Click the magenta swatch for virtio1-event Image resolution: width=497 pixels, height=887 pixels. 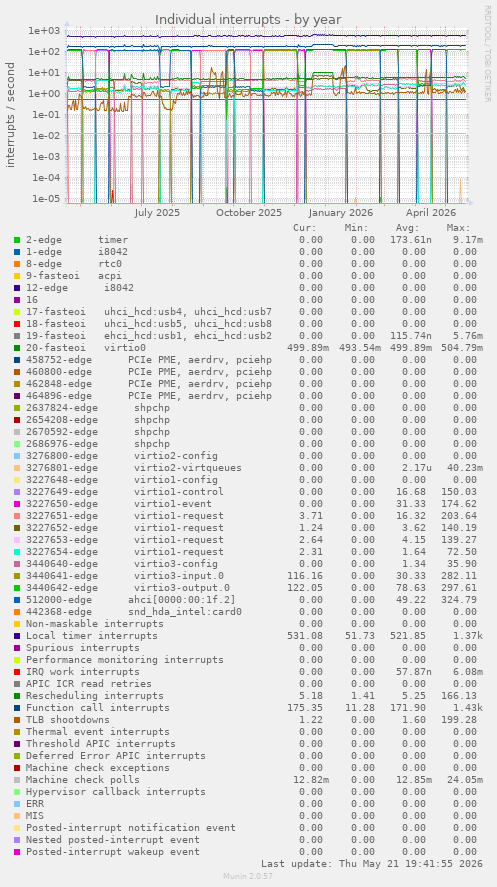coord(18,504)
